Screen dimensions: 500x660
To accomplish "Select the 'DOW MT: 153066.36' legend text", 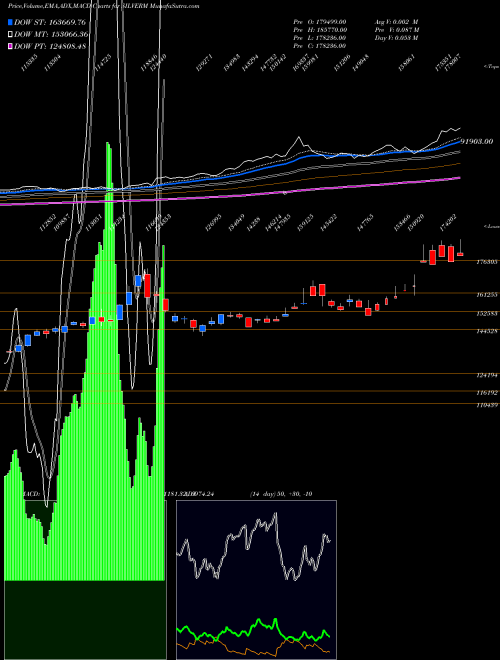I will point(51,34).
